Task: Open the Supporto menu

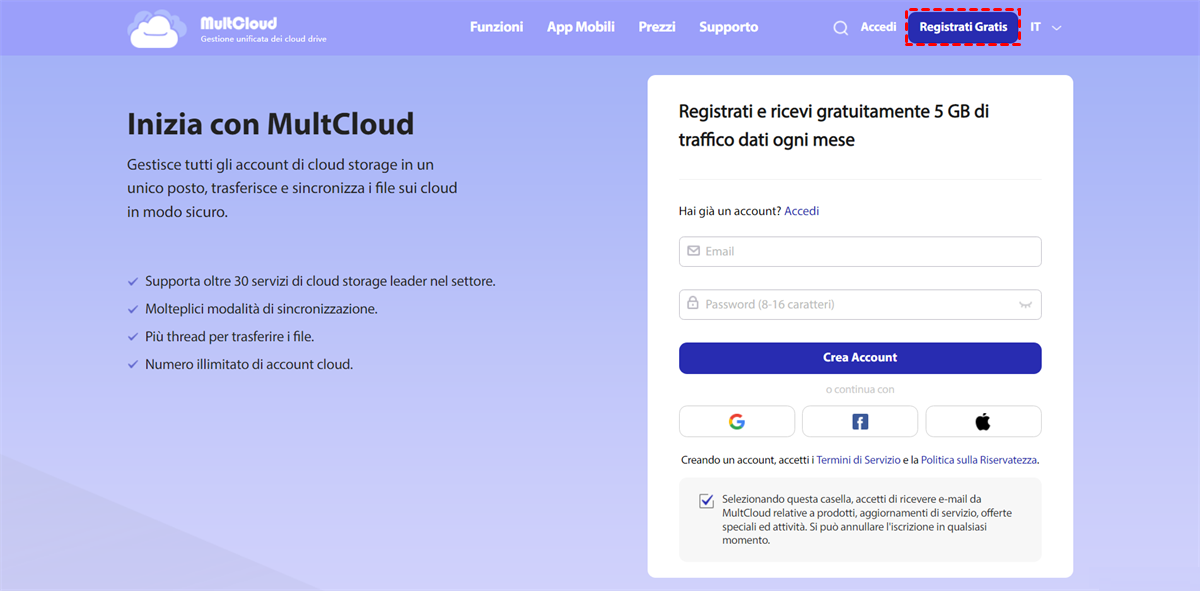Action: tap(728, 27)
